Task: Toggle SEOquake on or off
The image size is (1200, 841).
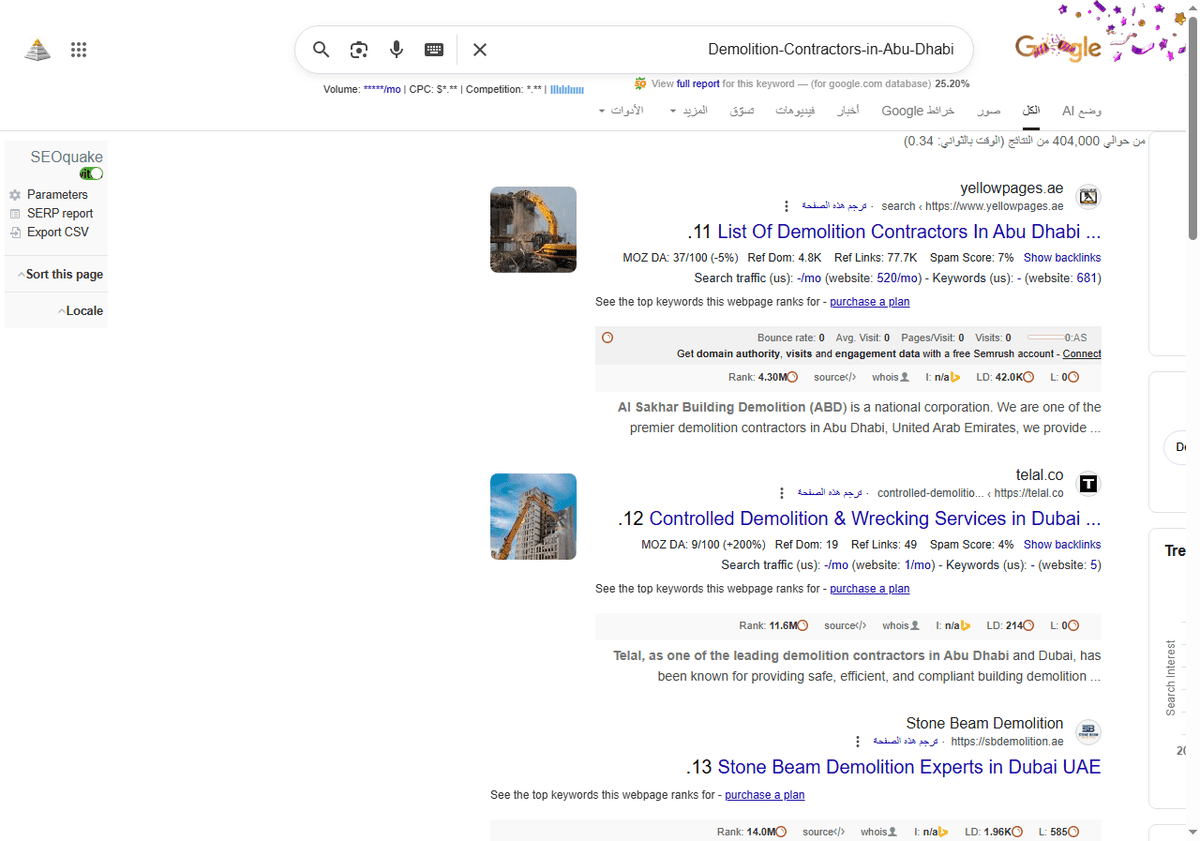Action: [x=91, y=173]
